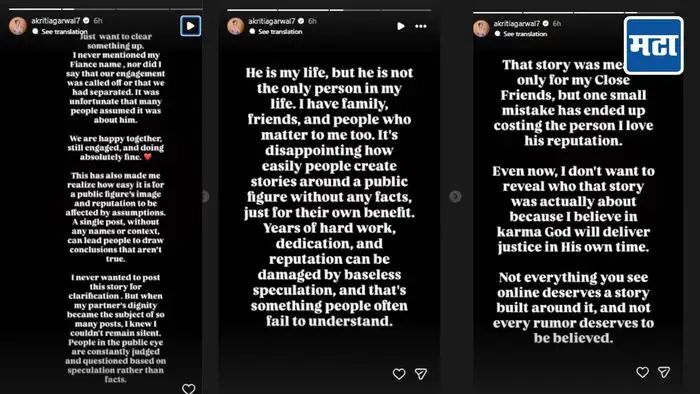The width and height of the screenshot is (700, 394).
Task: Open akritiagarwal7 profile picture on middle story
Action: [235, 26]
